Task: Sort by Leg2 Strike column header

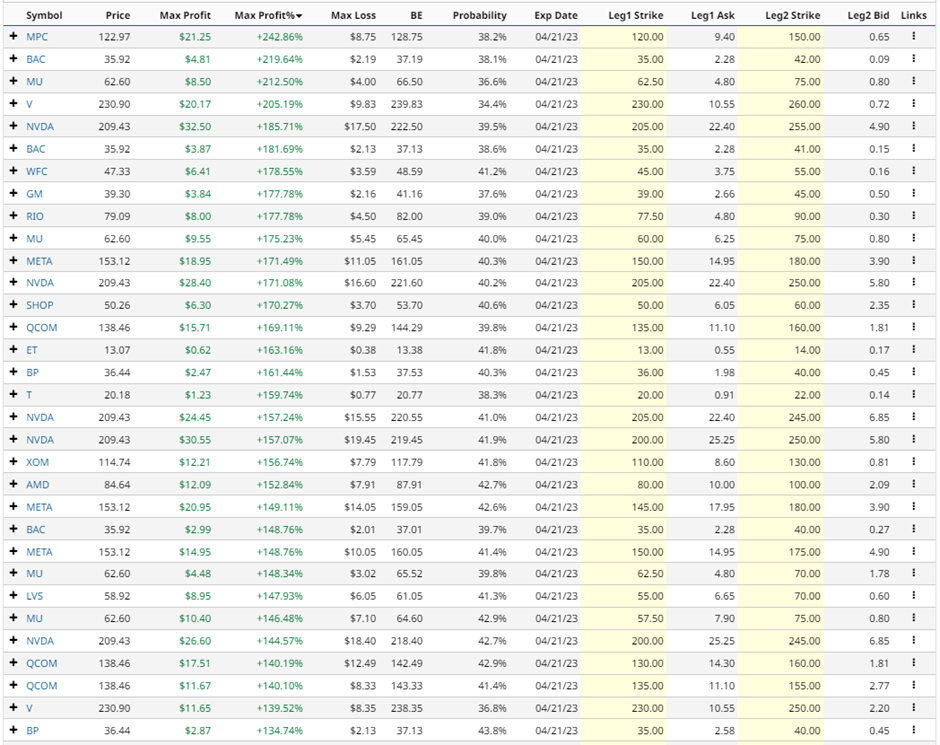Action: (x=793, y=16)
